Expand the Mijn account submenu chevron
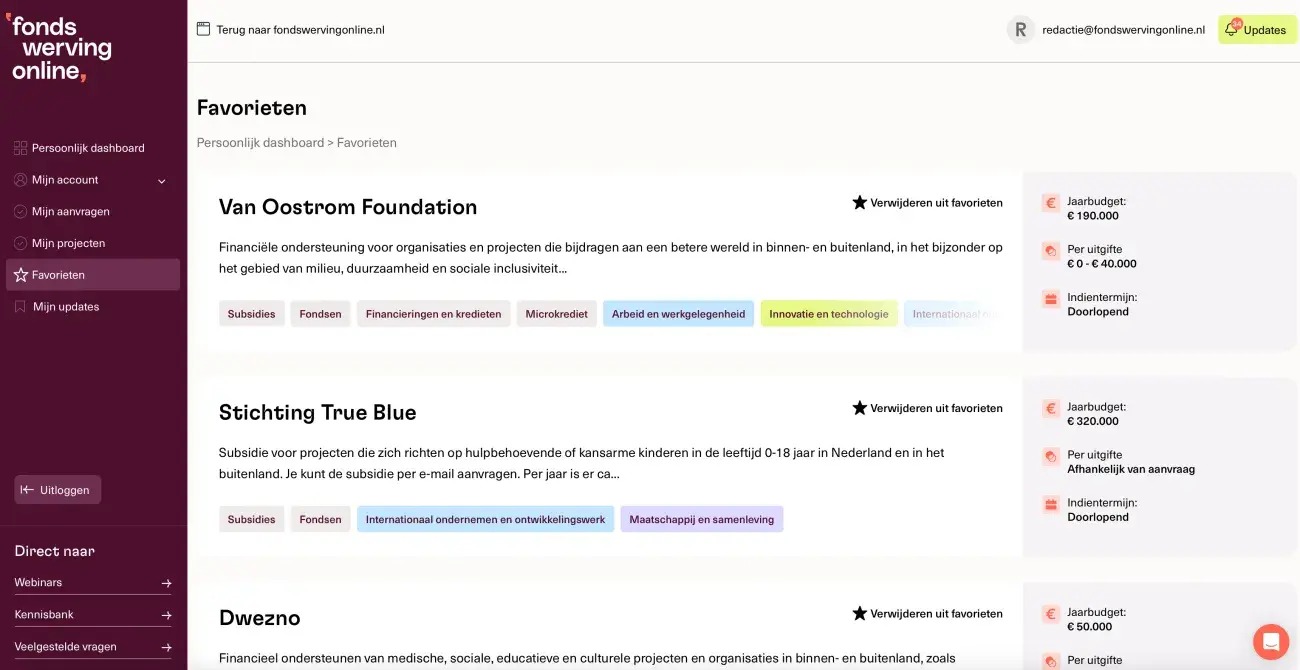The image size is (1300, 670). (162, 181)
